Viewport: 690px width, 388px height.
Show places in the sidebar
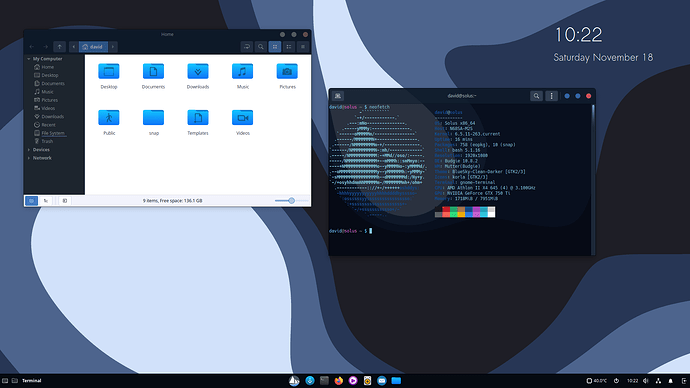pos(31,201)
